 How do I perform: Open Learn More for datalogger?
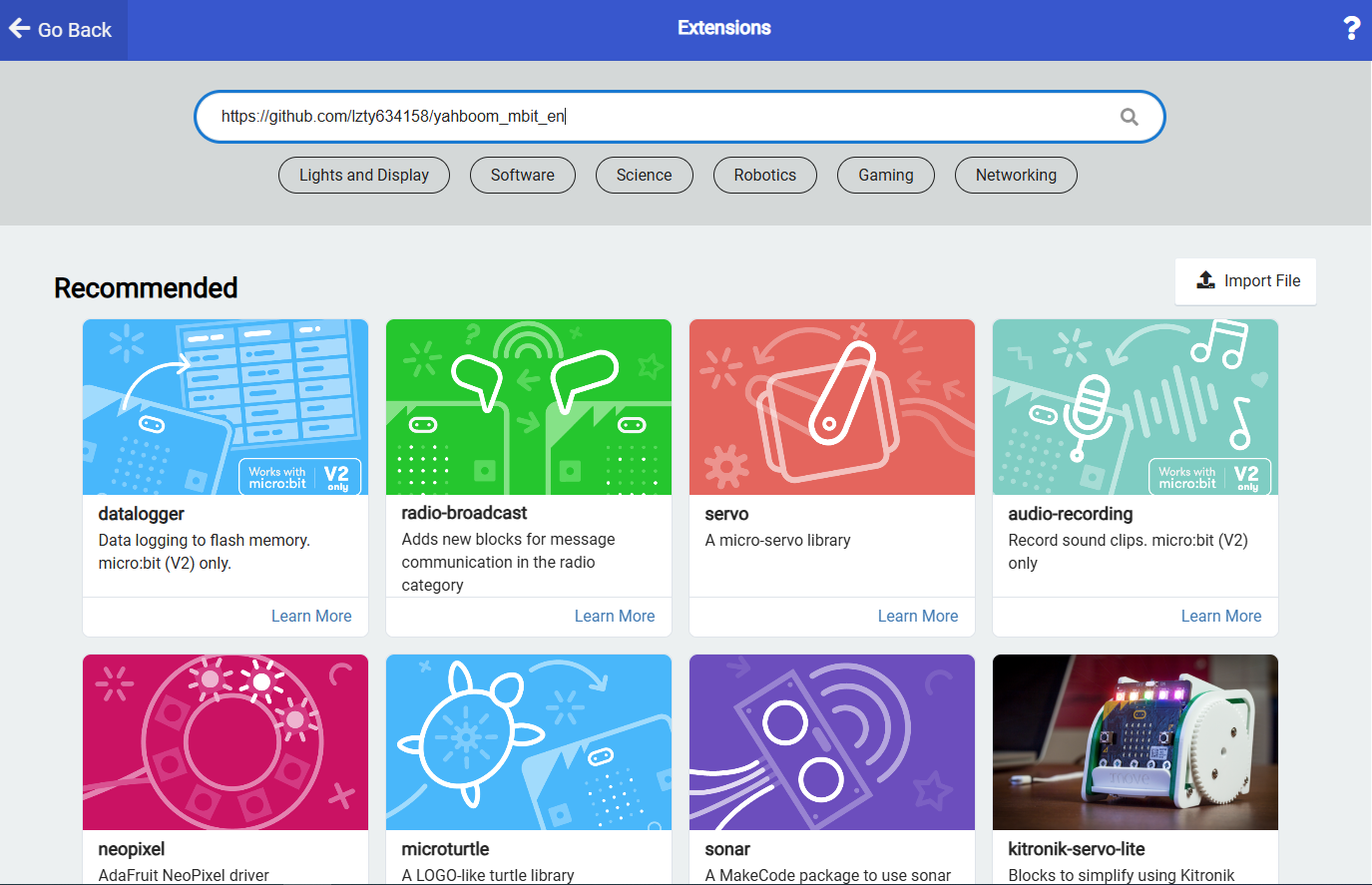pyautogui.click(x=311, y=616)
